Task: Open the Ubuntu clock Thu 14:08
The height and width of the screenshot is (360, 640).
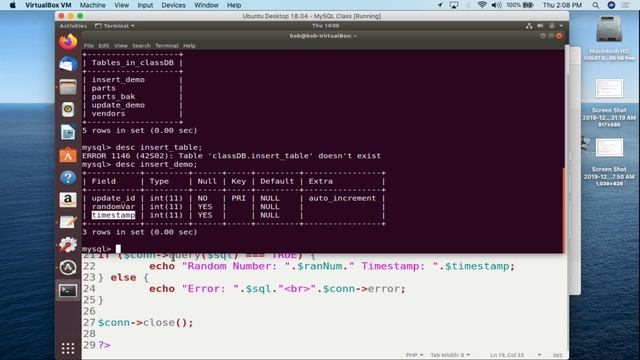Action: pyautogui.click(x=325, y=26)
